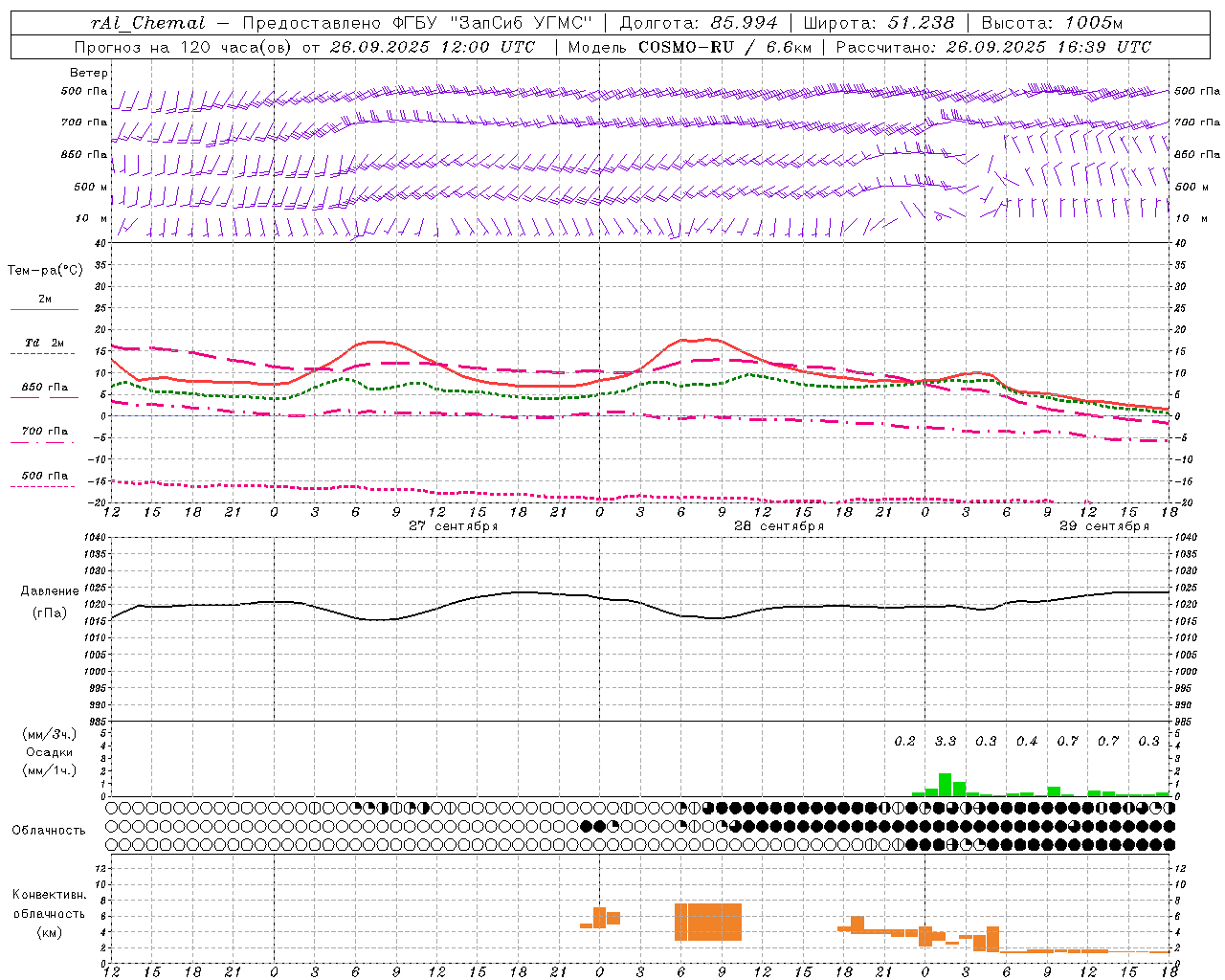Click the station name rAl_Chemal in header

point(148,23)
